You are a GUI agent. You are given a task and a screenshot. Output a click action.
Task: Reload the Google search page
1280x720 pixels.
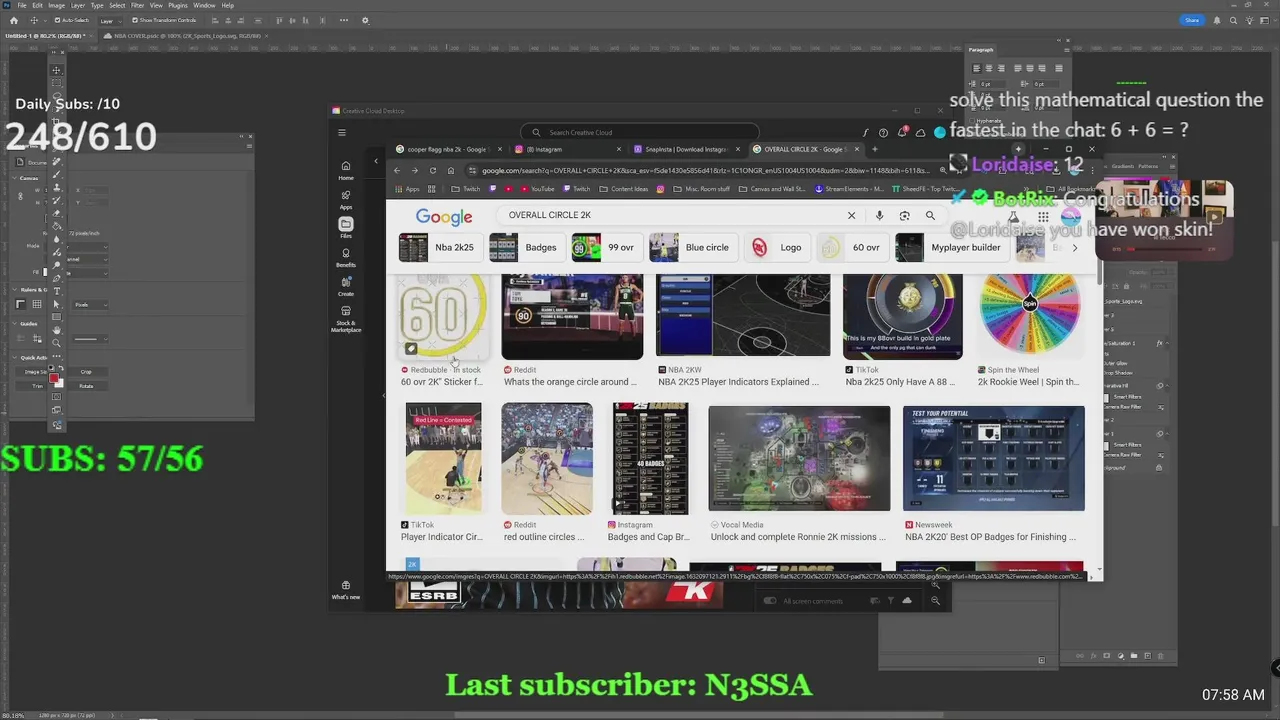click(x=433, y=170)
